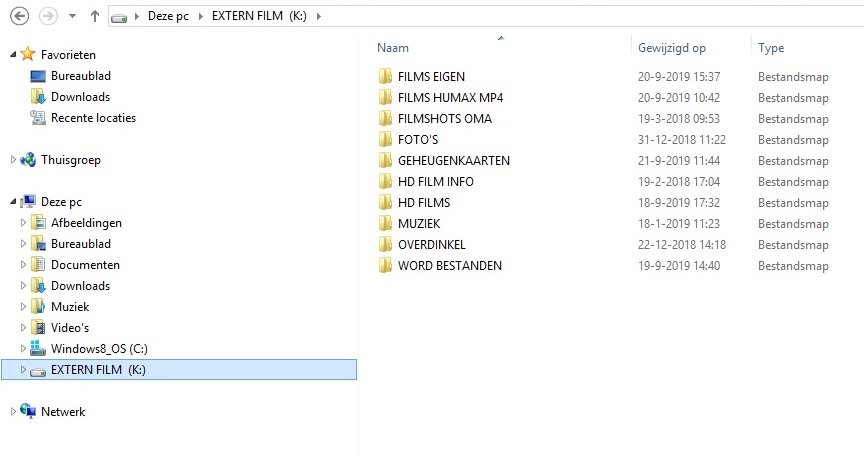864x456 pixels.
Task: Expand the Netwerk node
Action: tap(13, 411)
